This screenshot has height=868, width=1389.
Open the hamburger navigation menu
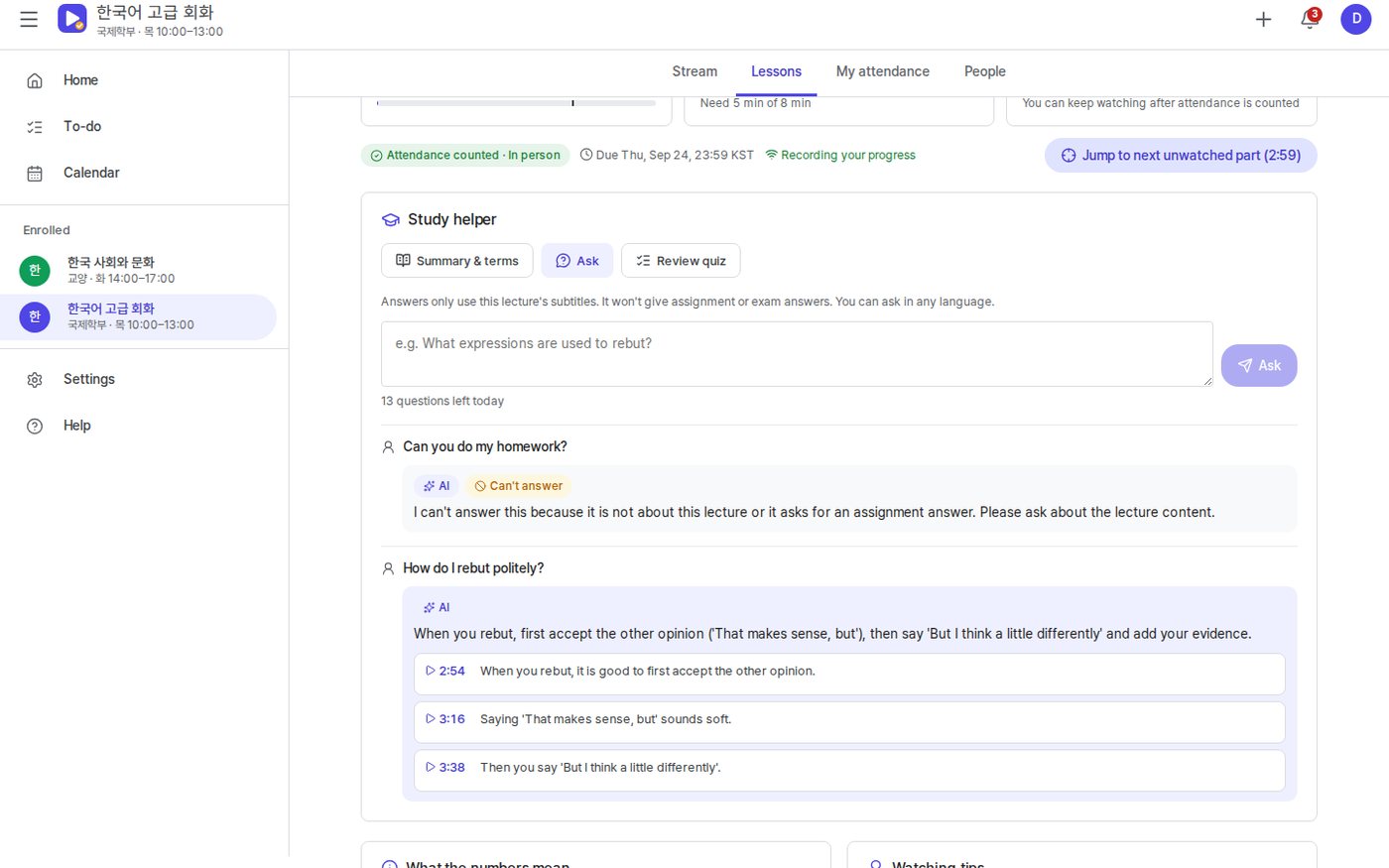[x=29, y=19]
